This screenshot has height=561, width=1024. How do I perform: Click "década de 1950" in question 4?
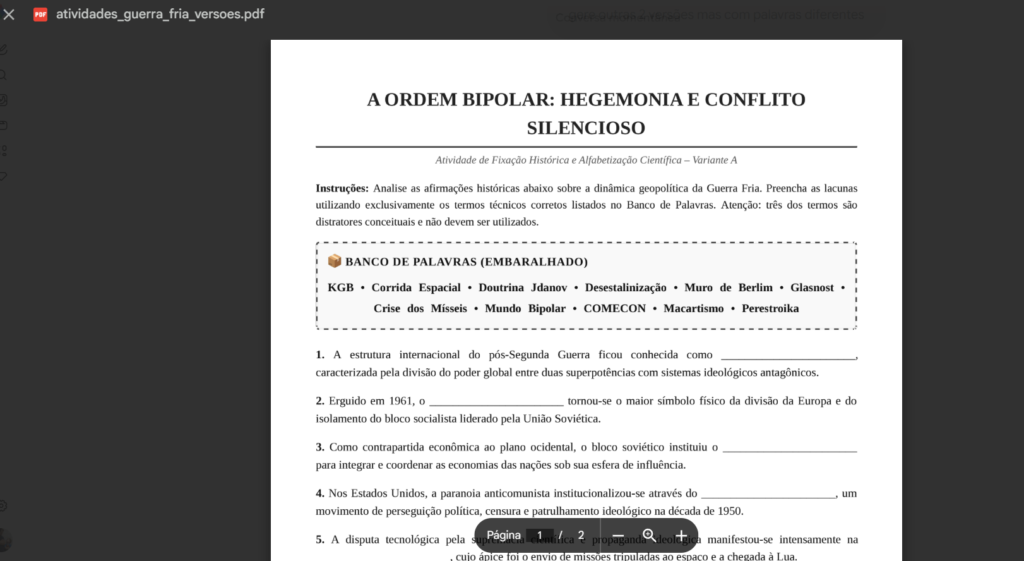tap(706, 511)
